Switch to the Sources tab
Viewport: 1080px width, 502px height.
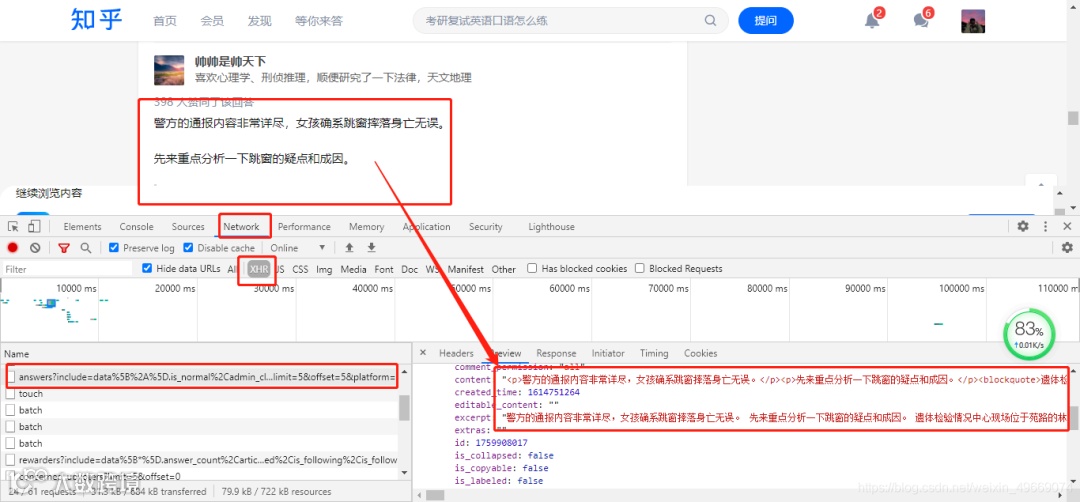pos(188,227)
